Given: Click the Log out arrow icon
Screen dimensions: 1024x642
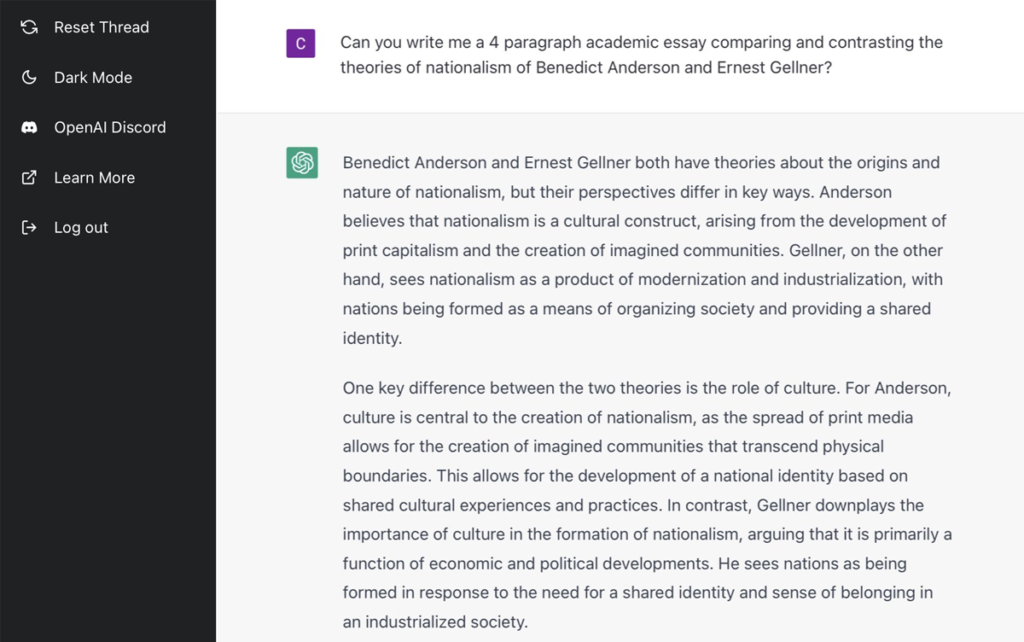Looking at the screenshot, I should click(x=29, y=227).
